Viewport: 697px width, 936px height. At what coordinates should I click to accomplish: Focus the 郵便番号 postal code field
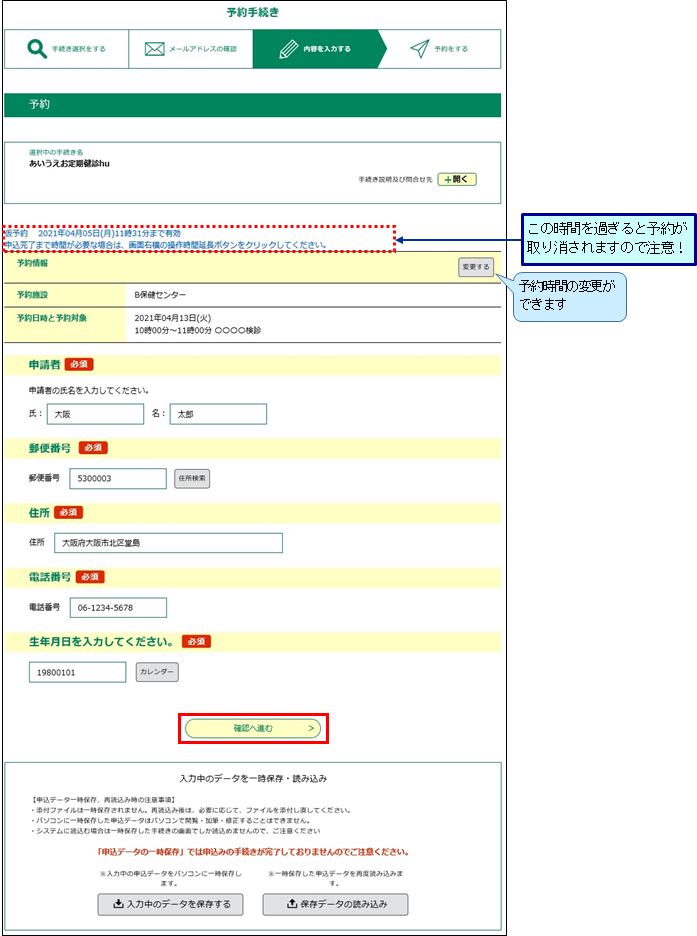coord(118,479)
